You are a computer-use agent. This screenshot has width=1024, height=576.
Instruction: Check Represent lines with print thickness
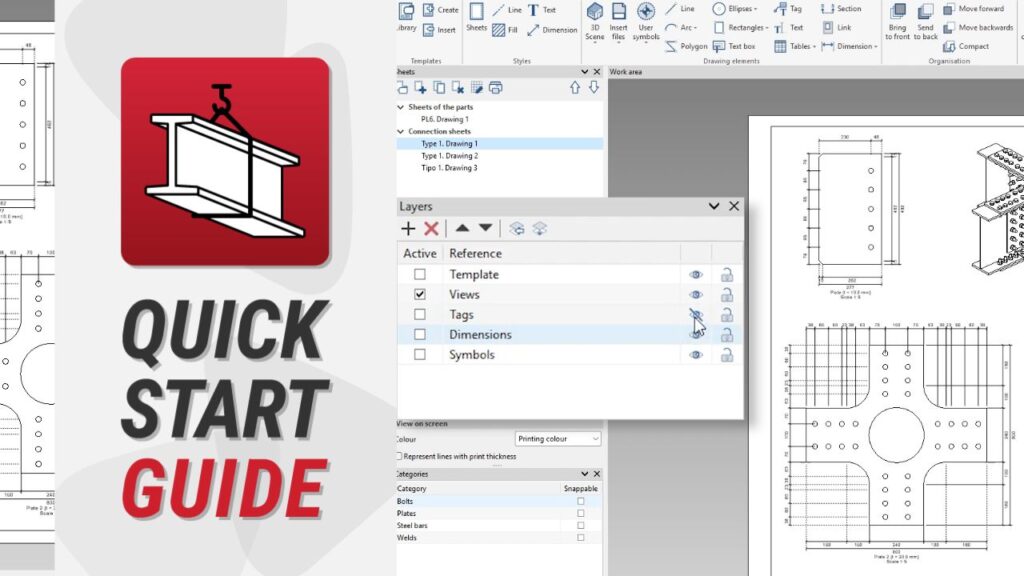(x=401, y=456)
